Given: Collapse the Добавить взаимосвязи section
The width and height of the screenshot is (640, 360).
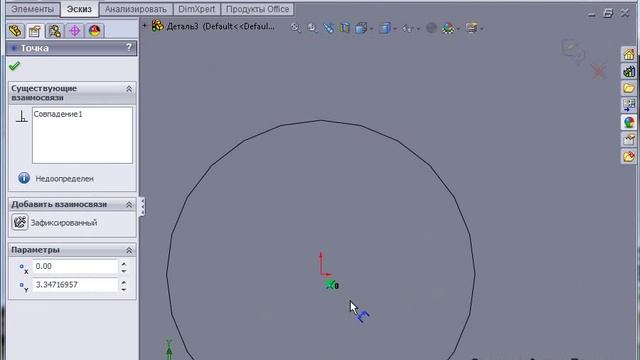Looking at the screenshot, I should (129, 204).
